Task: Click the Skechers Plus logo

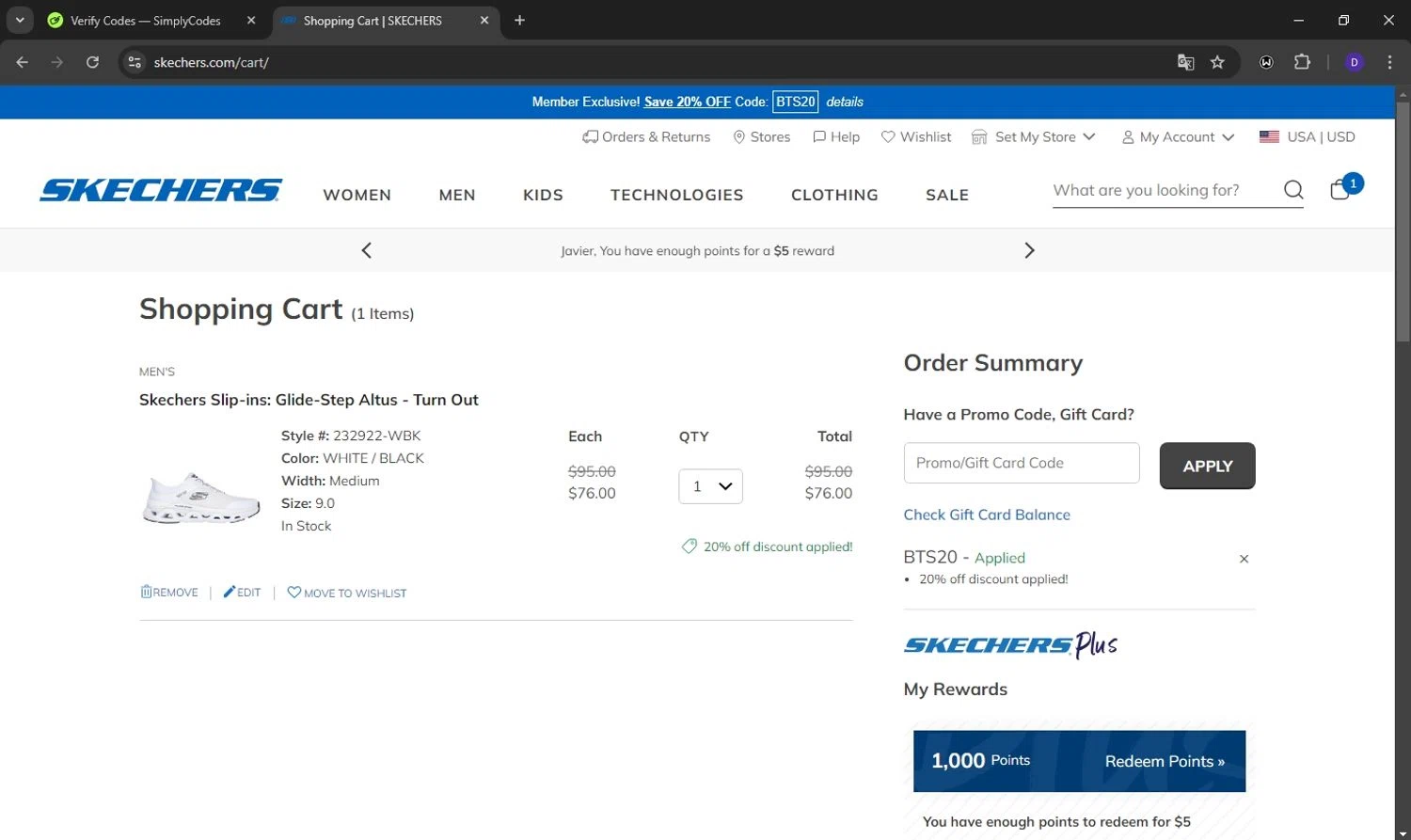Action: coord(1010,645)
